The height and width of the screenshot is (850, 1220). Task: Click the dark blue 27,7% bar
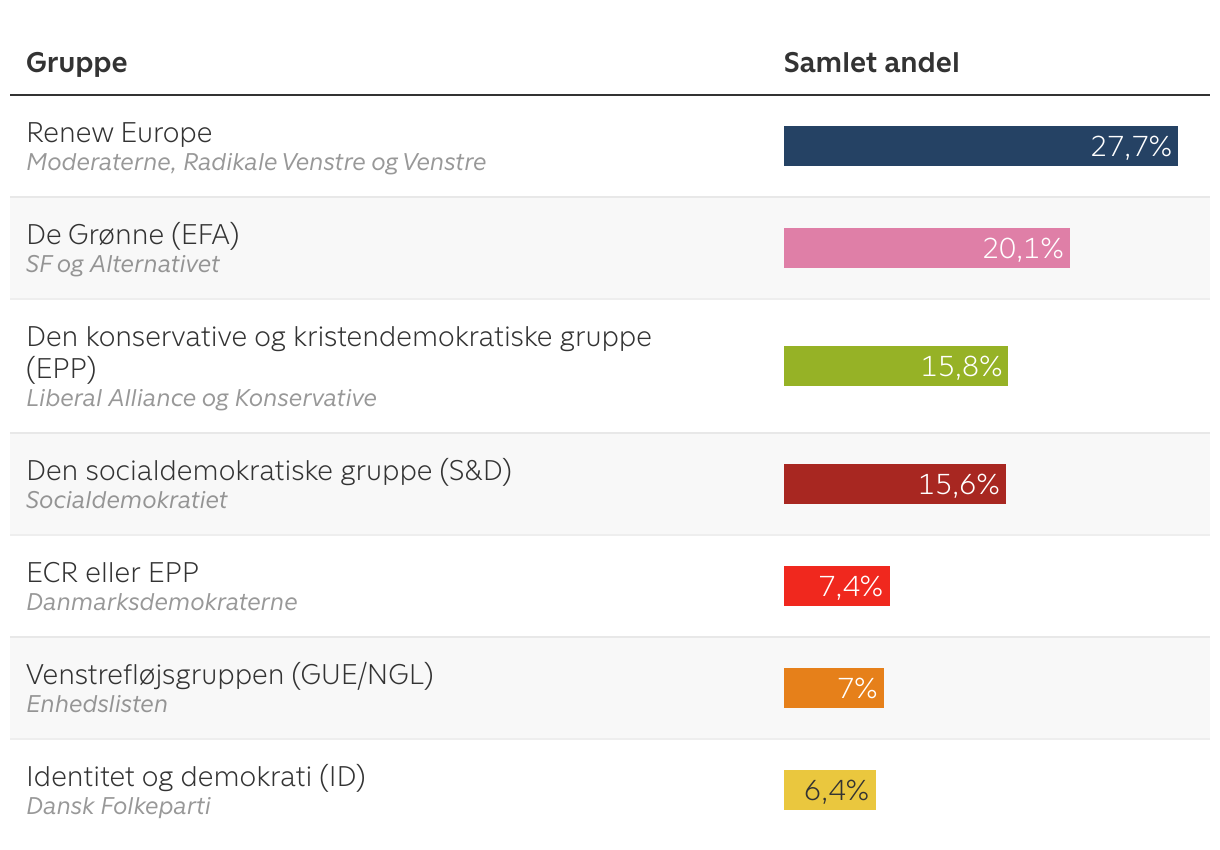980,146
